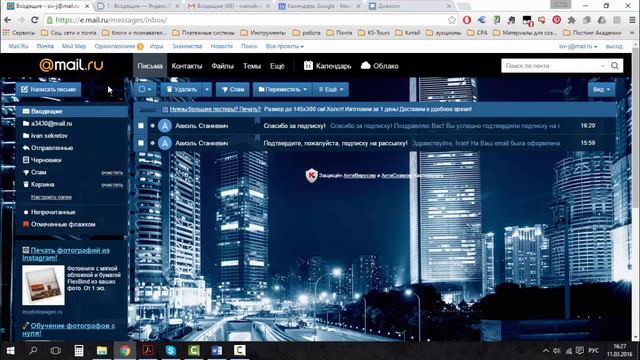640x360 pixels.
Task: Open Word from the taskbar
Action: click(x=217, y=351)
